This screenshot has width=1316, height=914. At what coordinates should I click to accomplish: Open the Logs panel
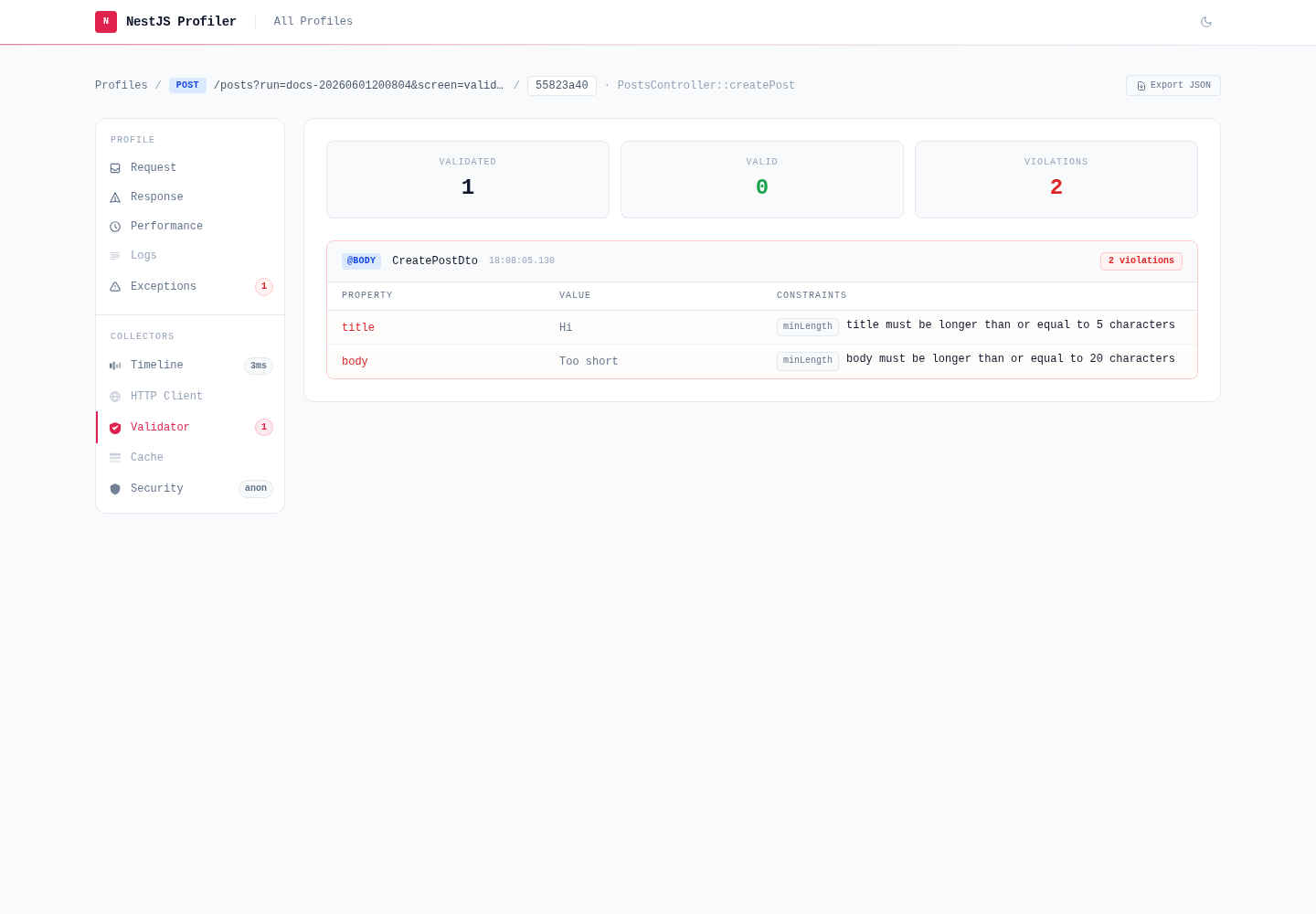point(190,256)
